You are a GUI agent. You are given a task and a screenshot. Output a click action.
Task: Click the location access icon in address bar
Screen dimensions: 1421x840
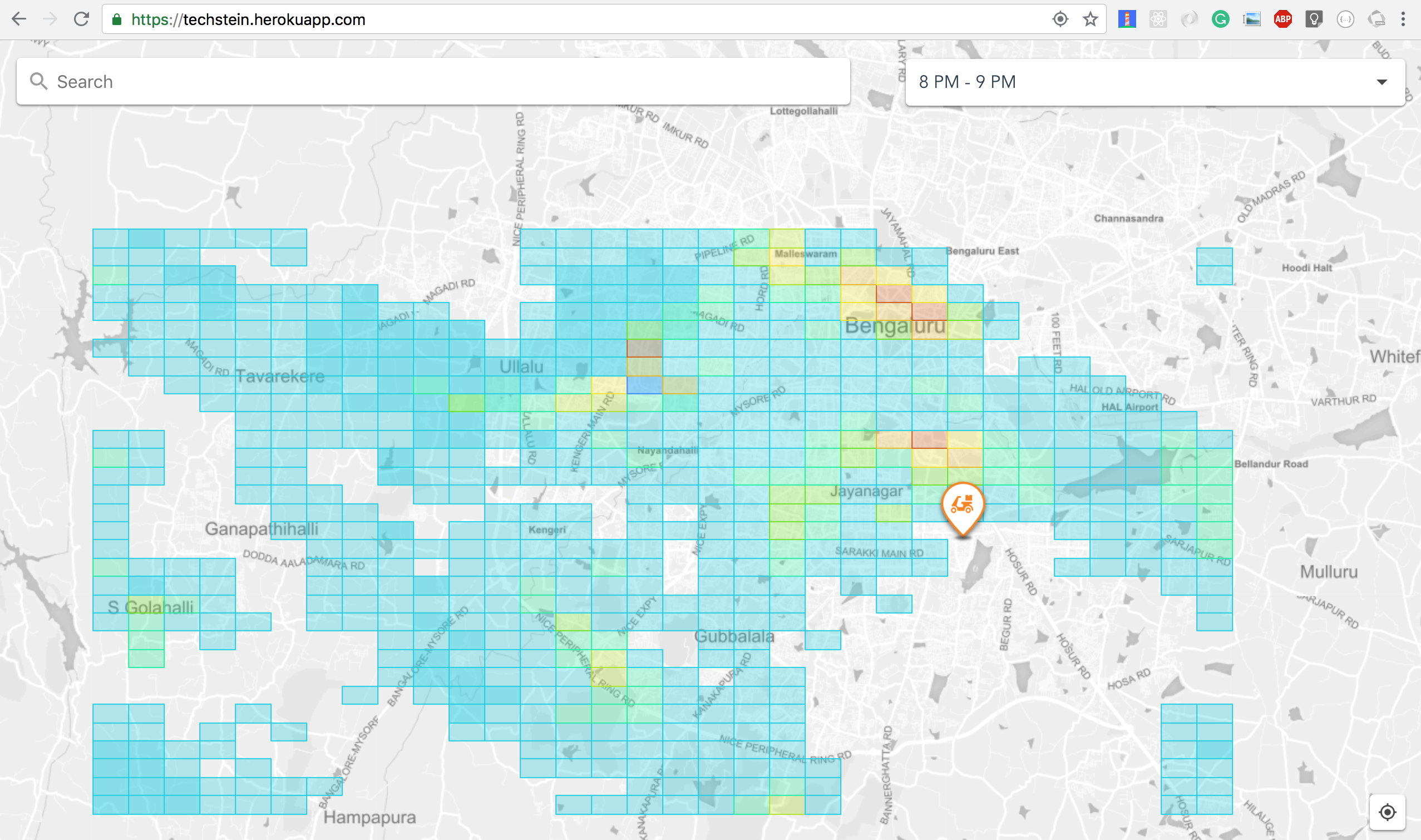point(1060,19)
